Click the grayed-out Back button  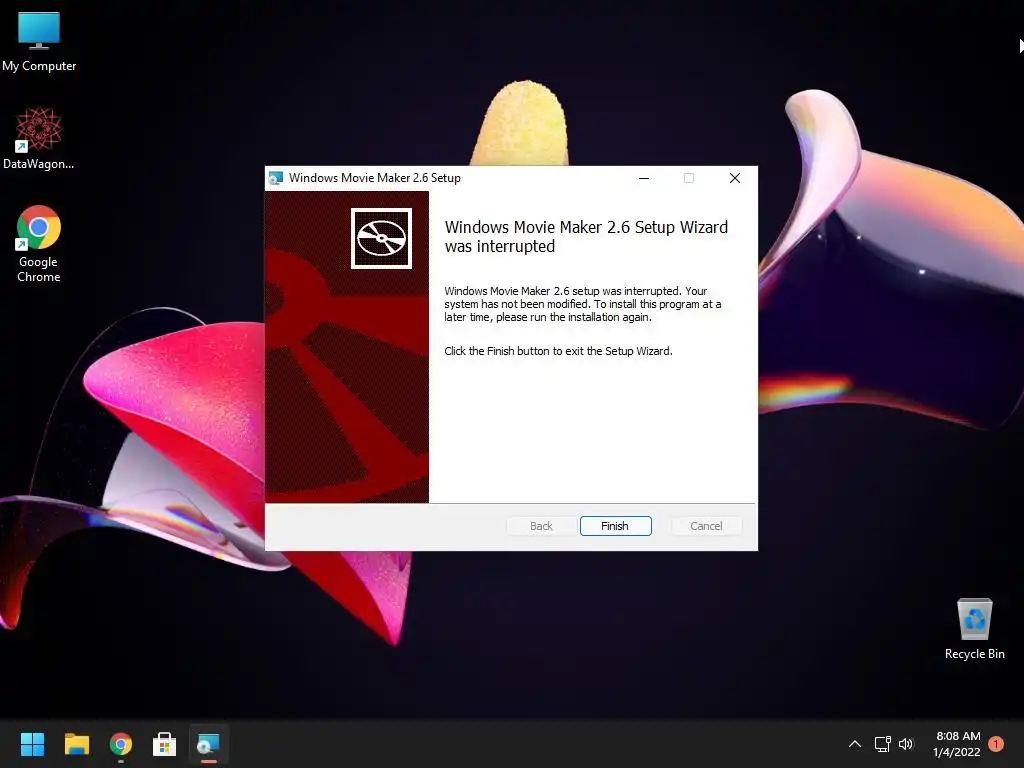tap(541, 526)
